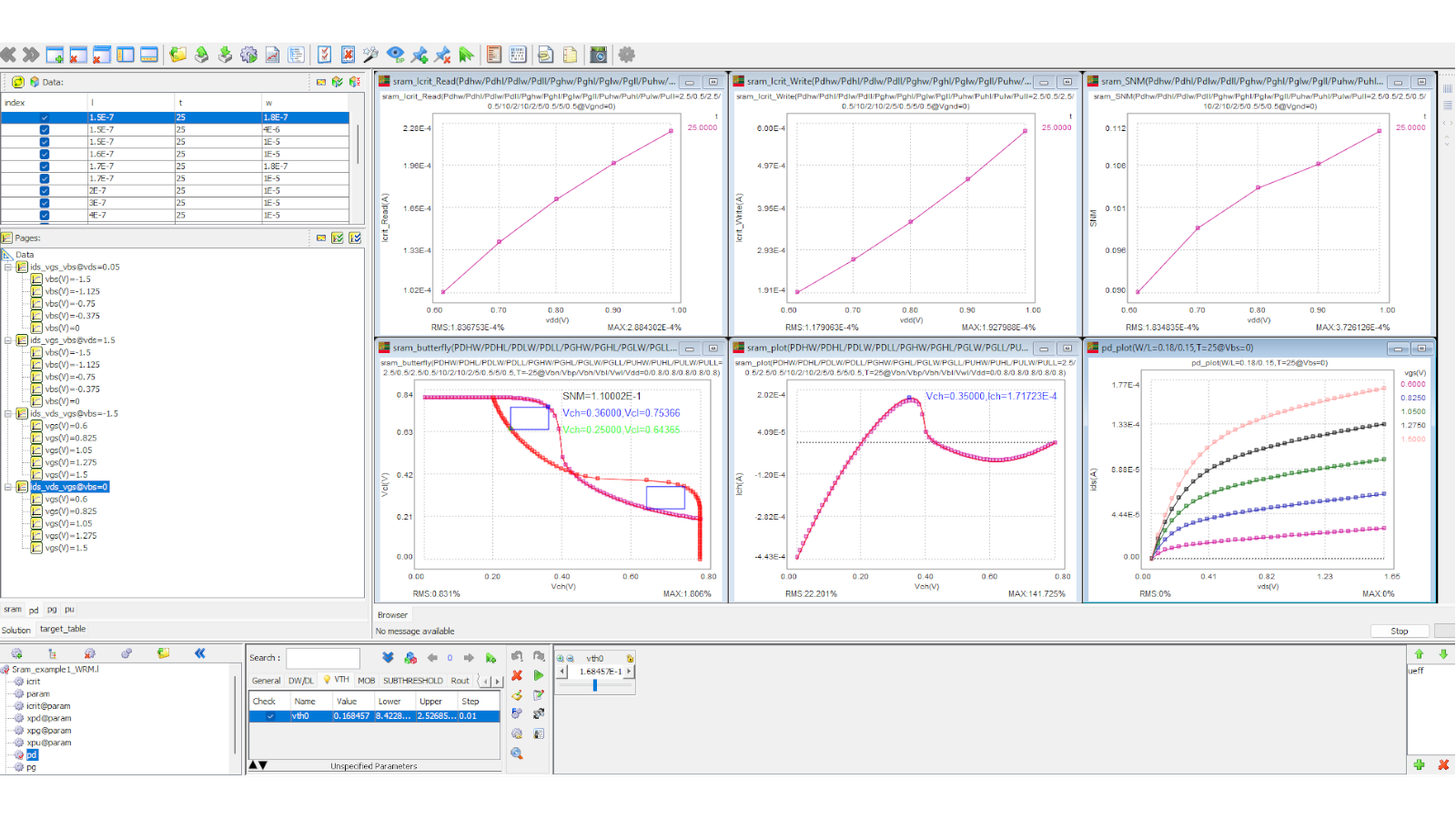
Task: Click the magic wand tool icon
Action: [370, 55]
